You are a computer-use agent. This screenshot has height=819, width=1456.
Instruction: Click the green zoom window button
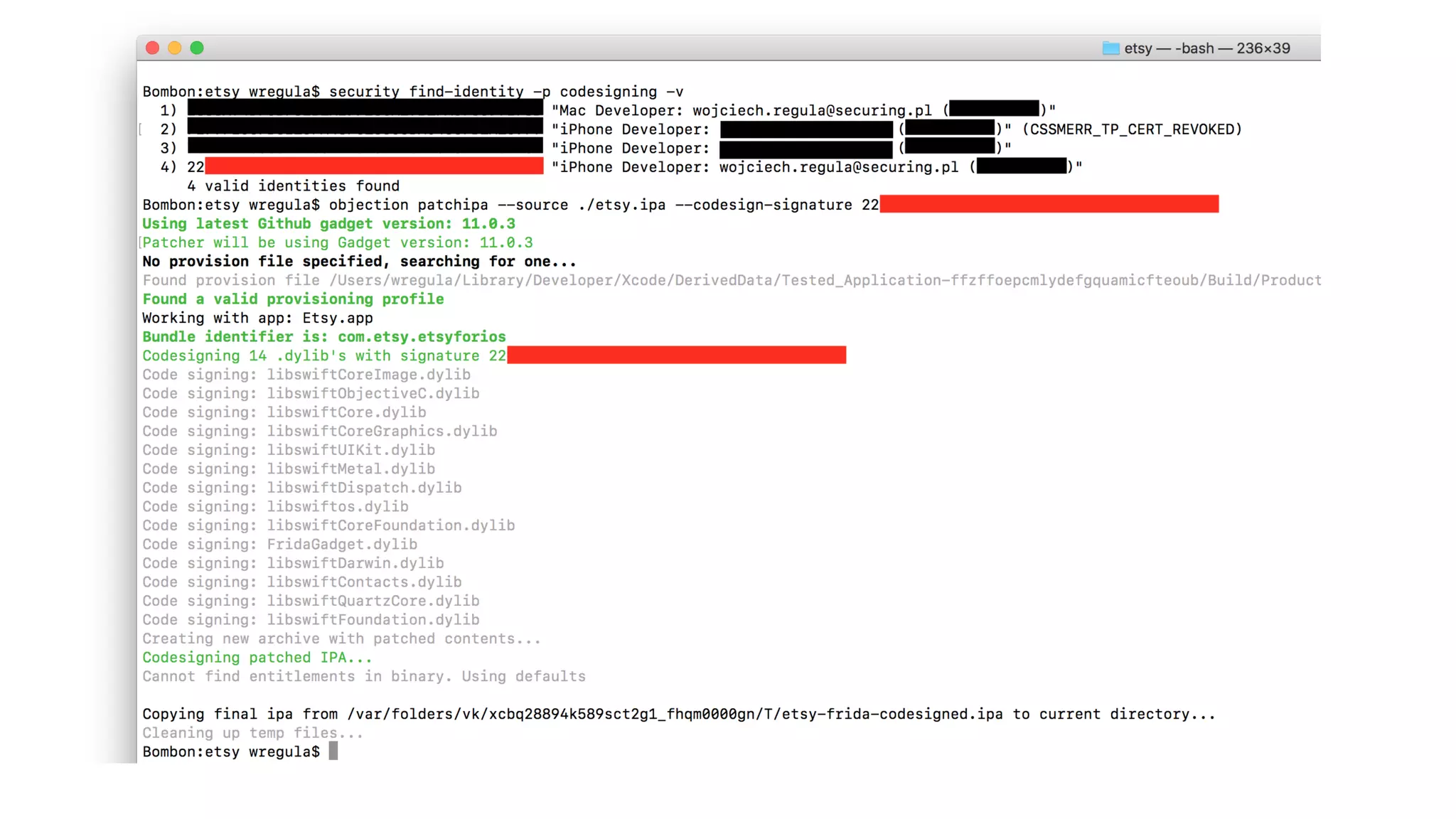(x=197, y=48)
